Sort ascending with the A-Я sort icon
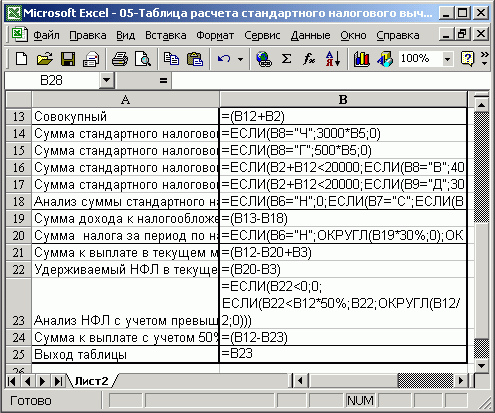 point(333,59)
